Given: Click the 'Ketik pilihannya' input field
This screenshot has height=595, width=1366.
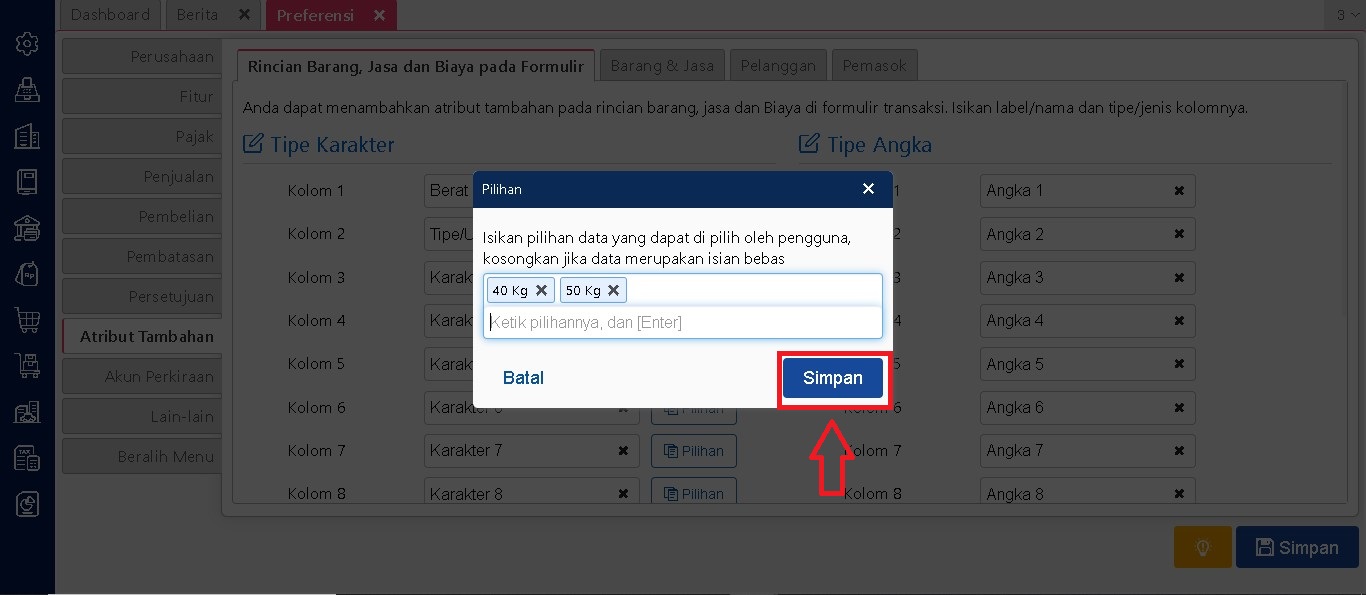Looking at the screenshot, I should coord(682,322).
